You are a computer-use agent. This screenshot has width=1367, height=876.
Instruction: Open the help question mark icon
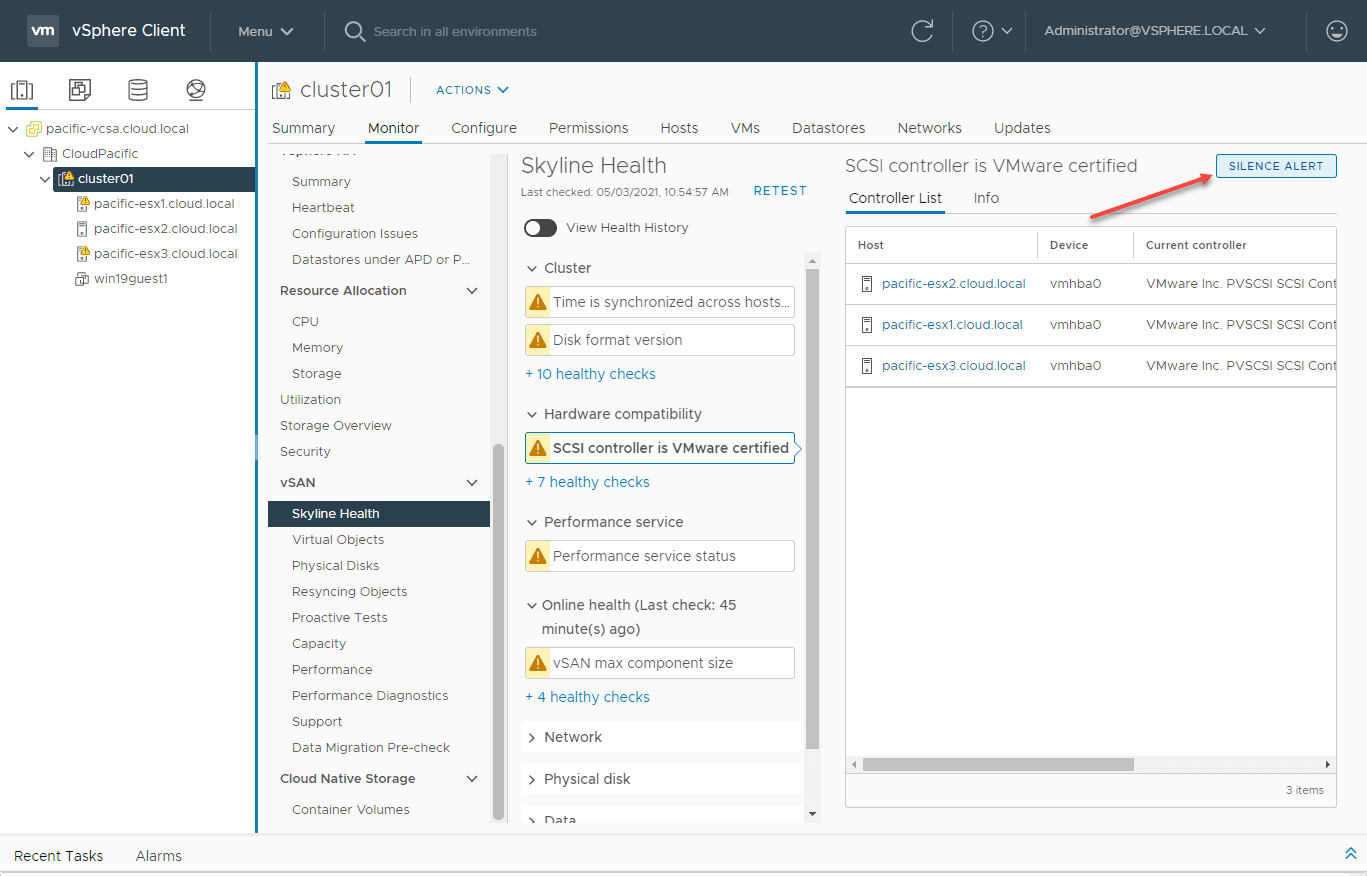(983, 31)
